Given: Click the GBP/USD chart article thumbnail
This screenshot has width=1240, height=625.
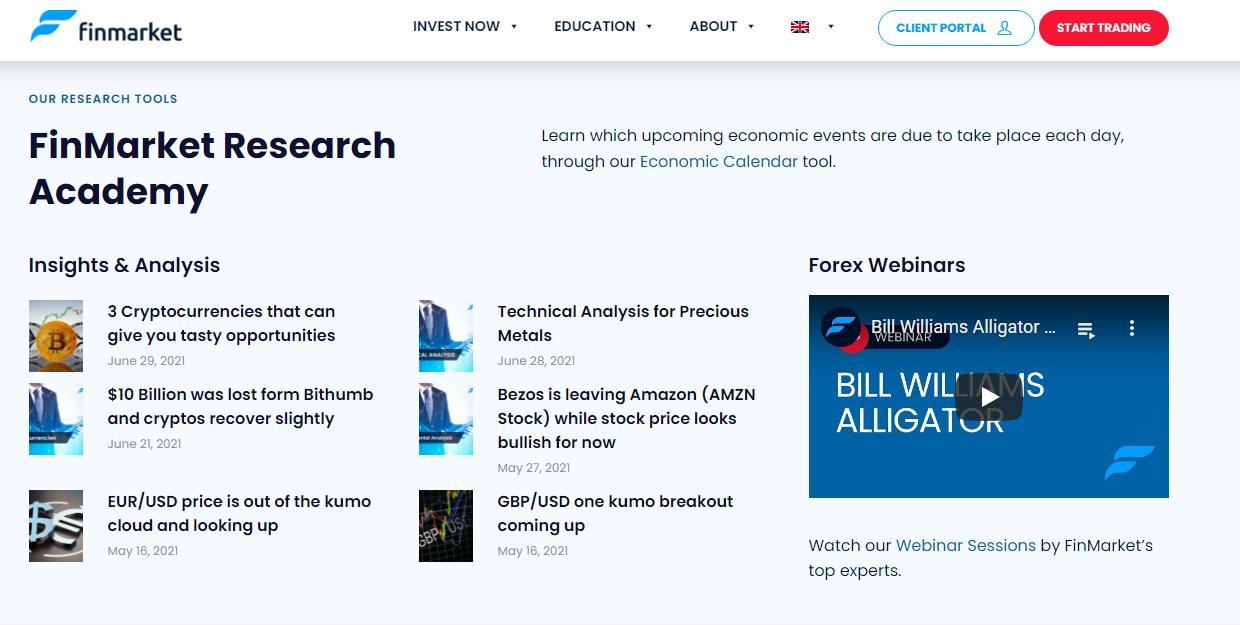Looking at the screenshot, I should (x=446, y=526).
